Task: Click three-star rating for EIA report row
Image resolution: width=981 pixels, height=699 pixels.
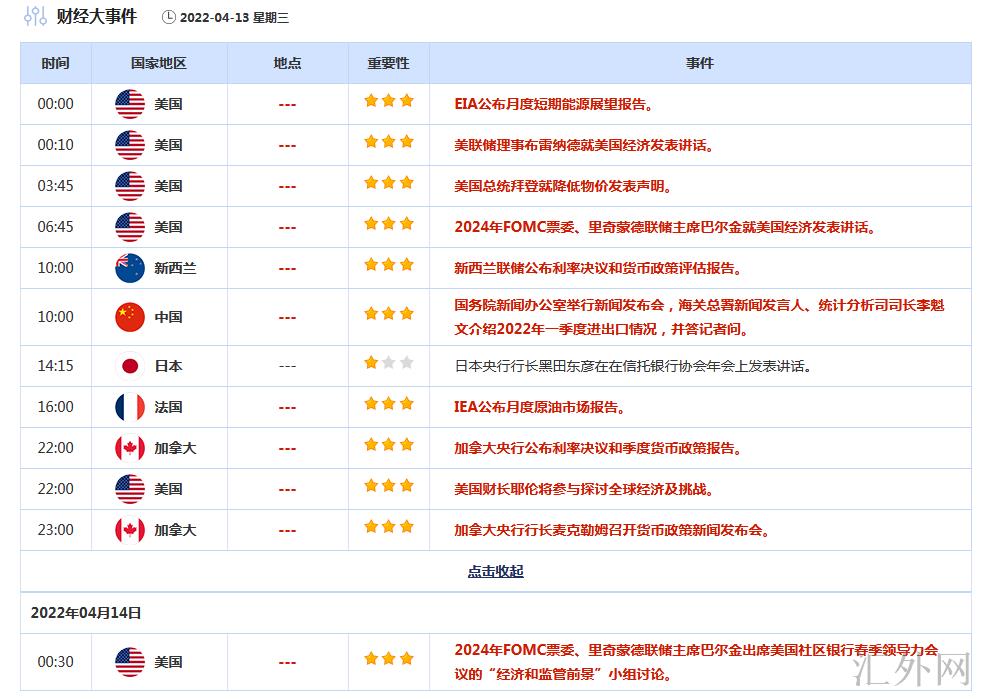Action: pos(388,101)
